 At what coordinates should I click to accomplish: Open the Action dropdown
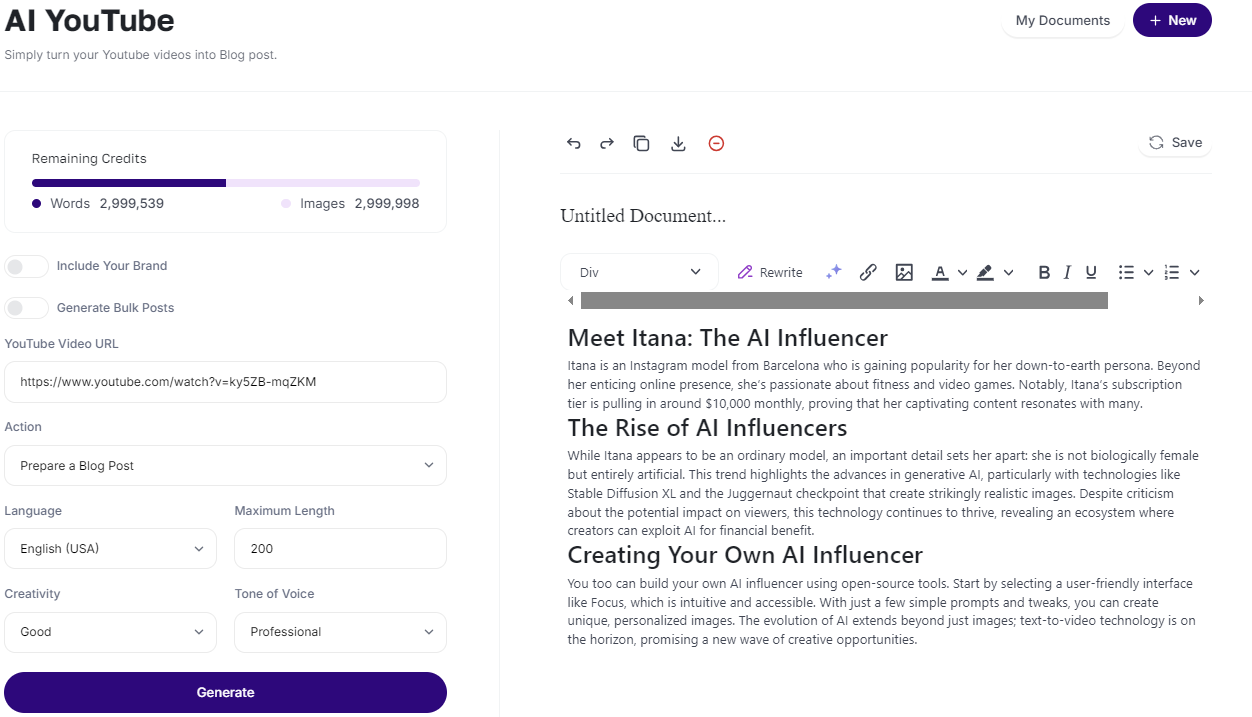coord(225,466)
